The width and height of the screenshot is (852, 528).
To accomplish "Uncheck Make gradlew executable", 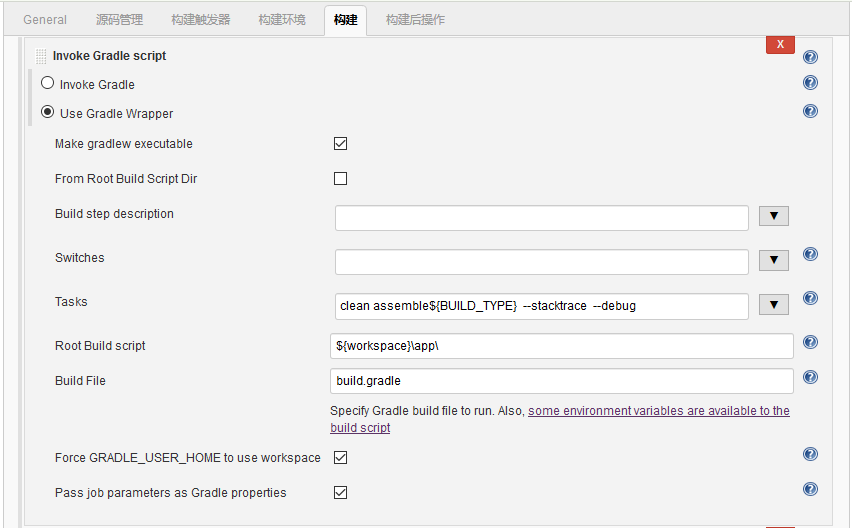I will (x=341, y=143).
